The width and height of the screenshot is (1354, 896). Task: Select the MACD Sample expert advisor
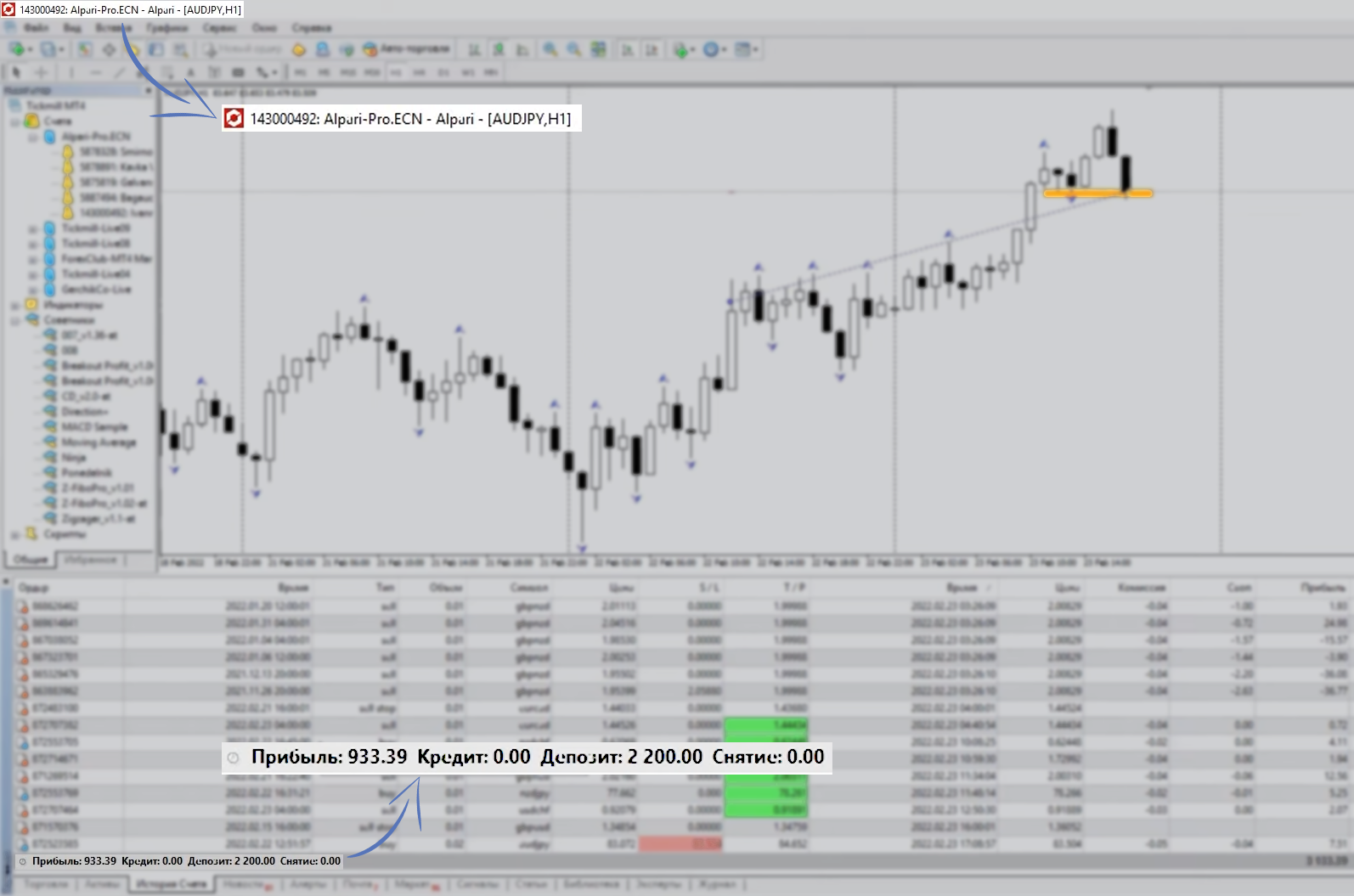[93, 427]
